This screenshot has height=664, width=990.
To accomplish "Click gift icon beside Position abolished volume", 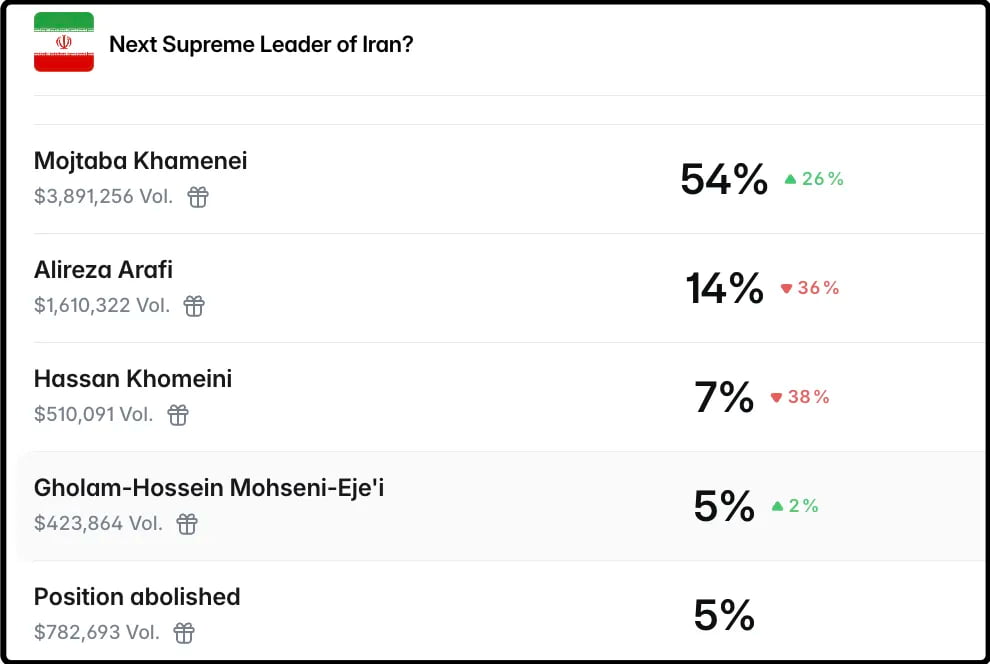I will [184, 633].
